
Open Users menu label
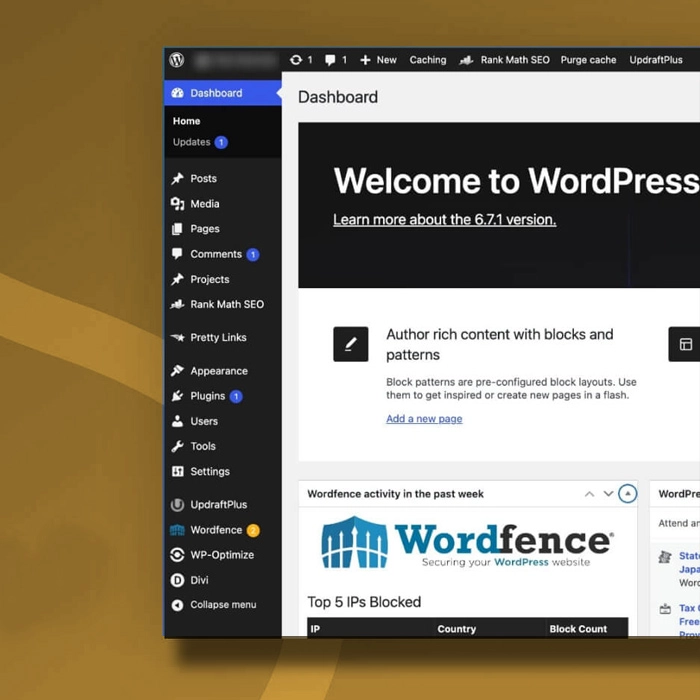point(204,421)
